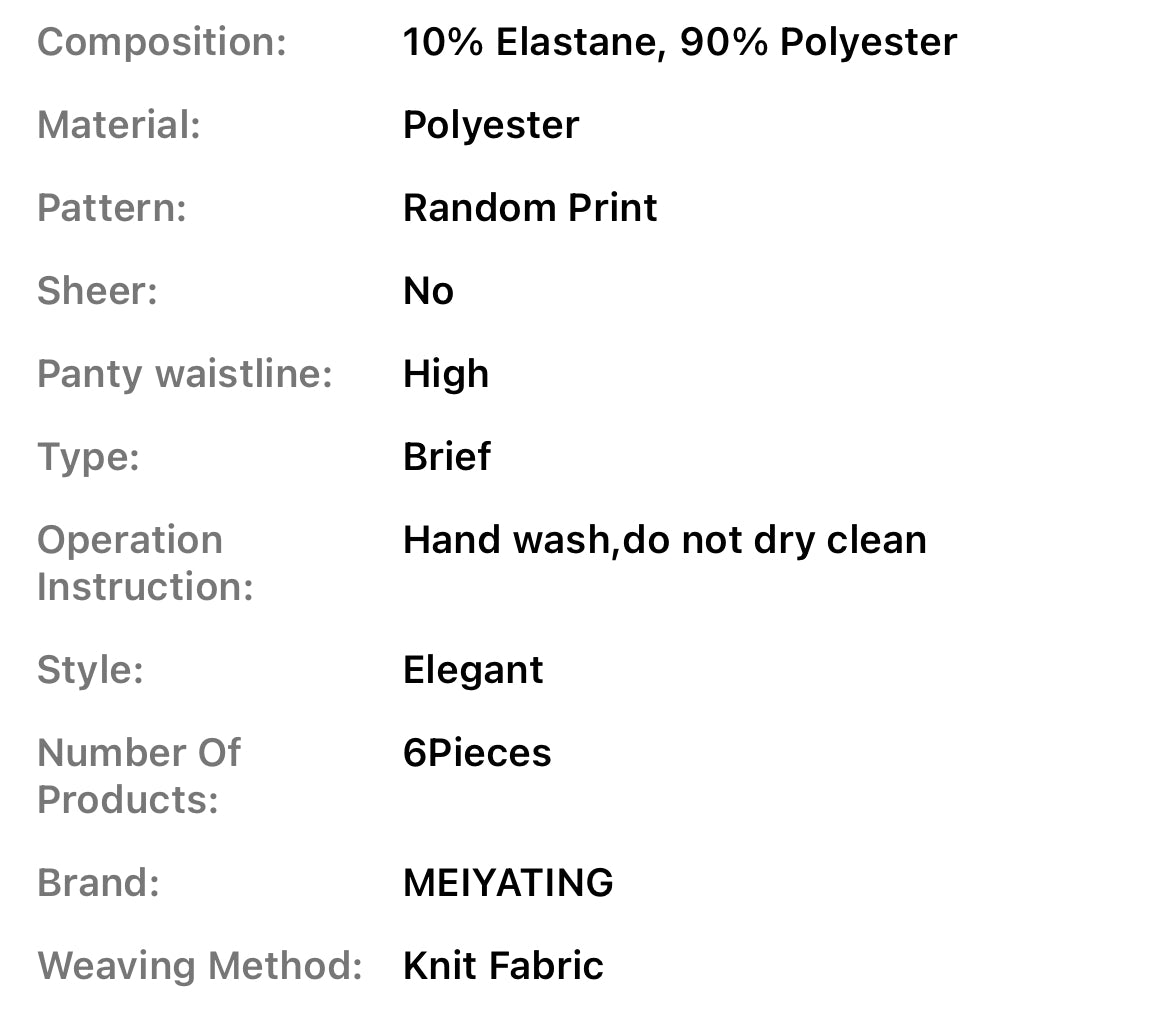Click the Composition label

click(161, 42)
